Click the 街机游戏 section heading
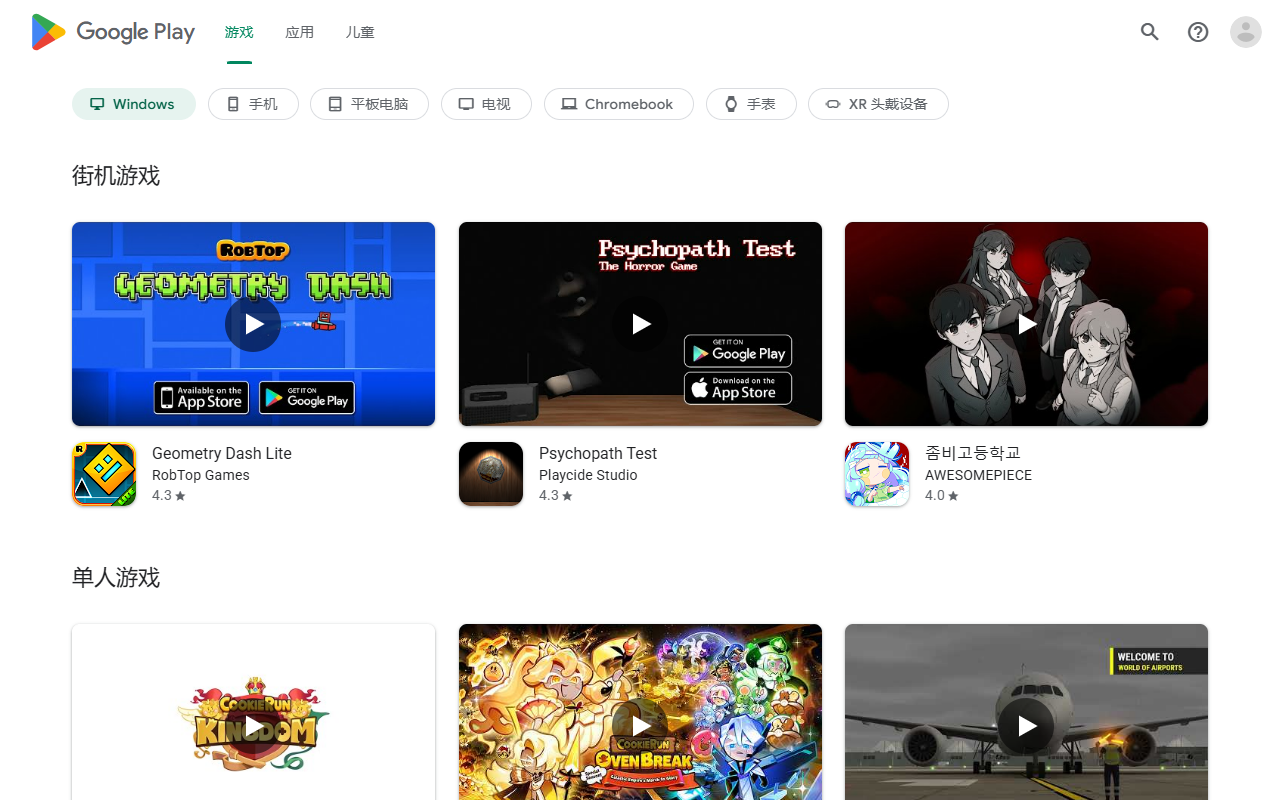Image resolution: width=1280 pixels, height=800 pixels. coord(116,176)
